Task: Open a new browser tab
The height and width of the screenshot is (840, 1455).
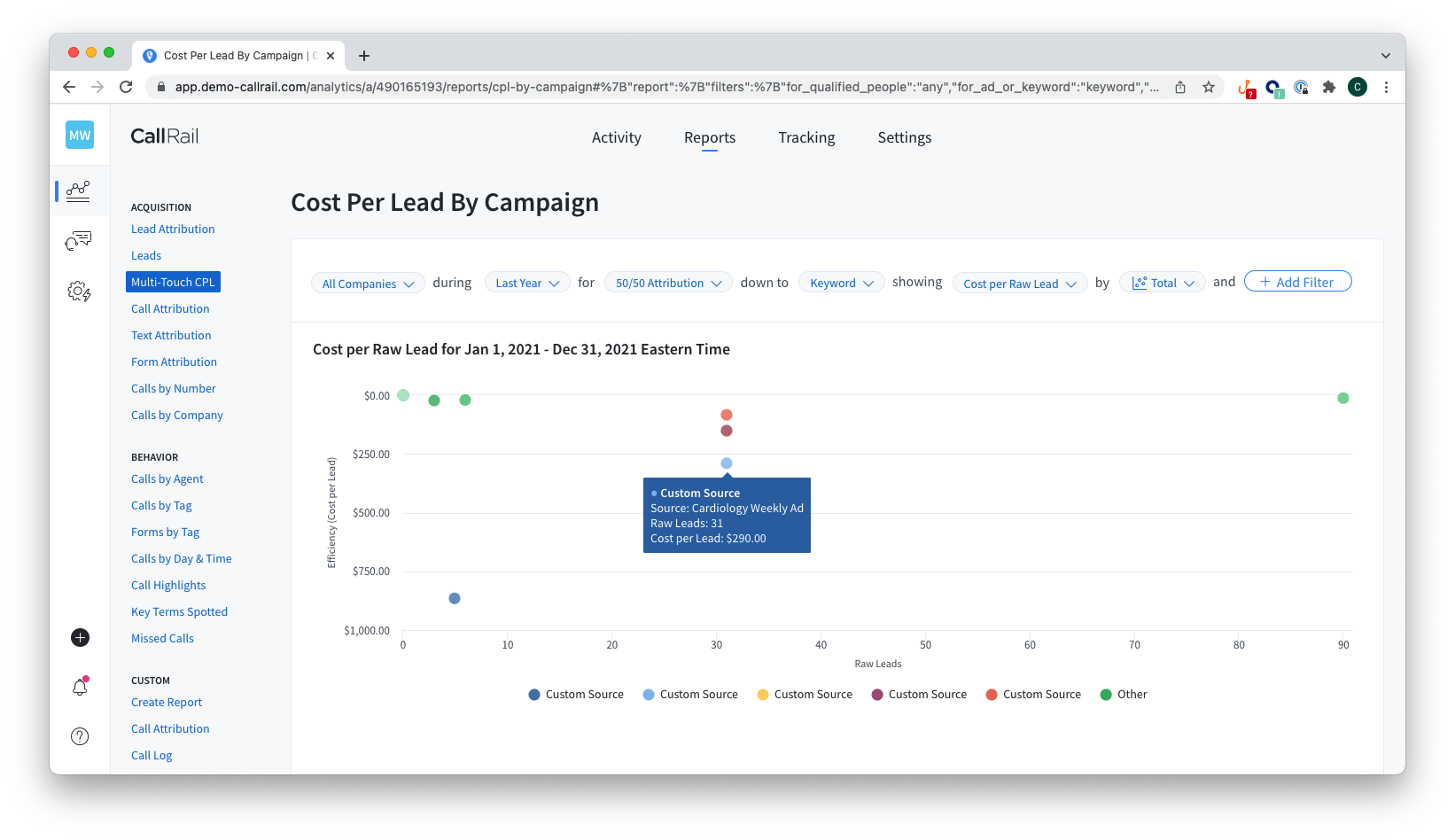Action: 364,56
